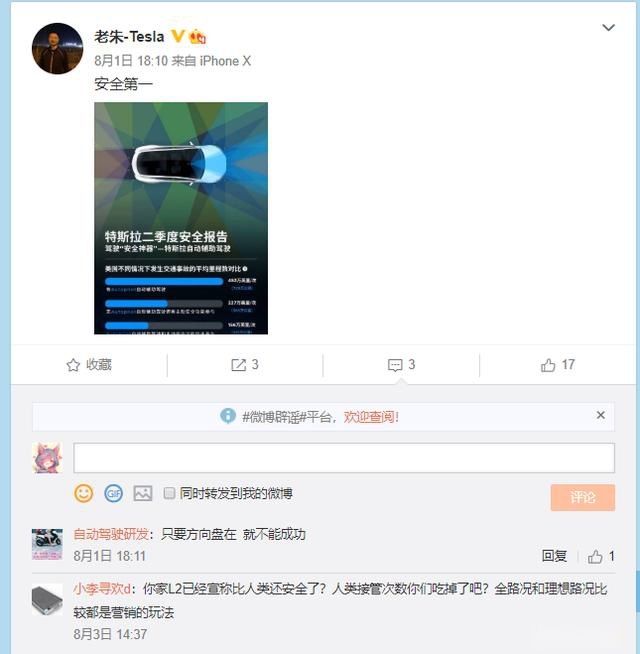The height and width of the screenshot is (654, 640).
Task: Enable 同时转发到我的微博 checkbox
Action: click(x=169, y=493)
